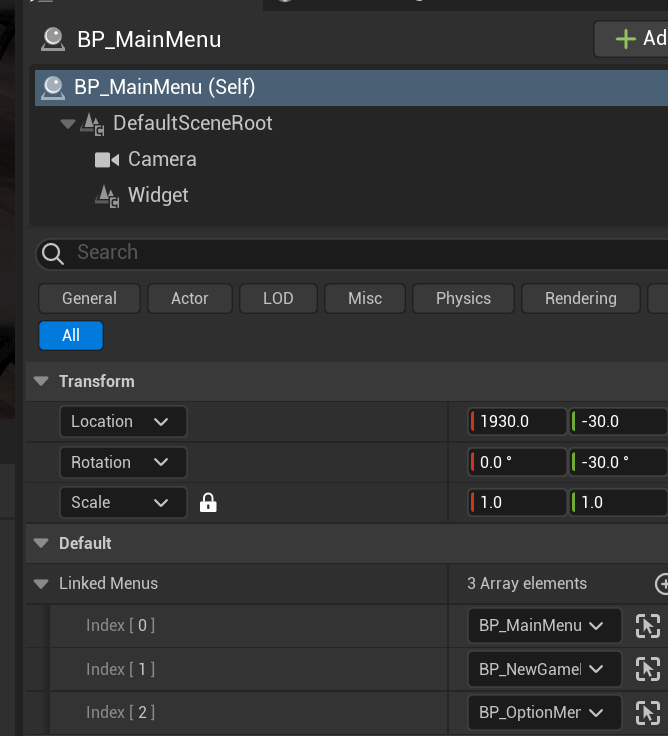Select the Camera component

[162, 160]
